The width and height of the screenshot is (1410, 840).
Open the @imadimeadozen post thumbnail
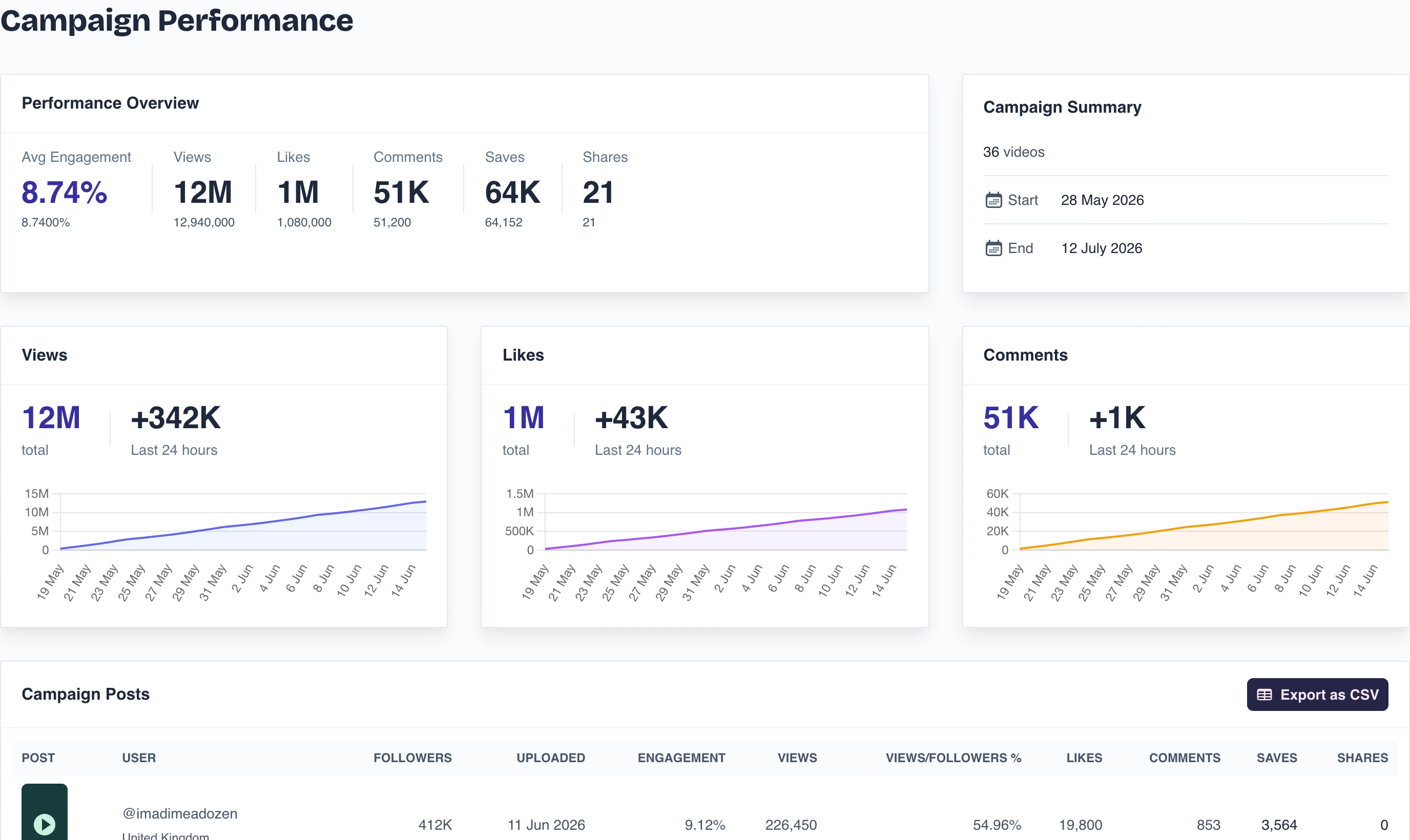tap(44, 812)
